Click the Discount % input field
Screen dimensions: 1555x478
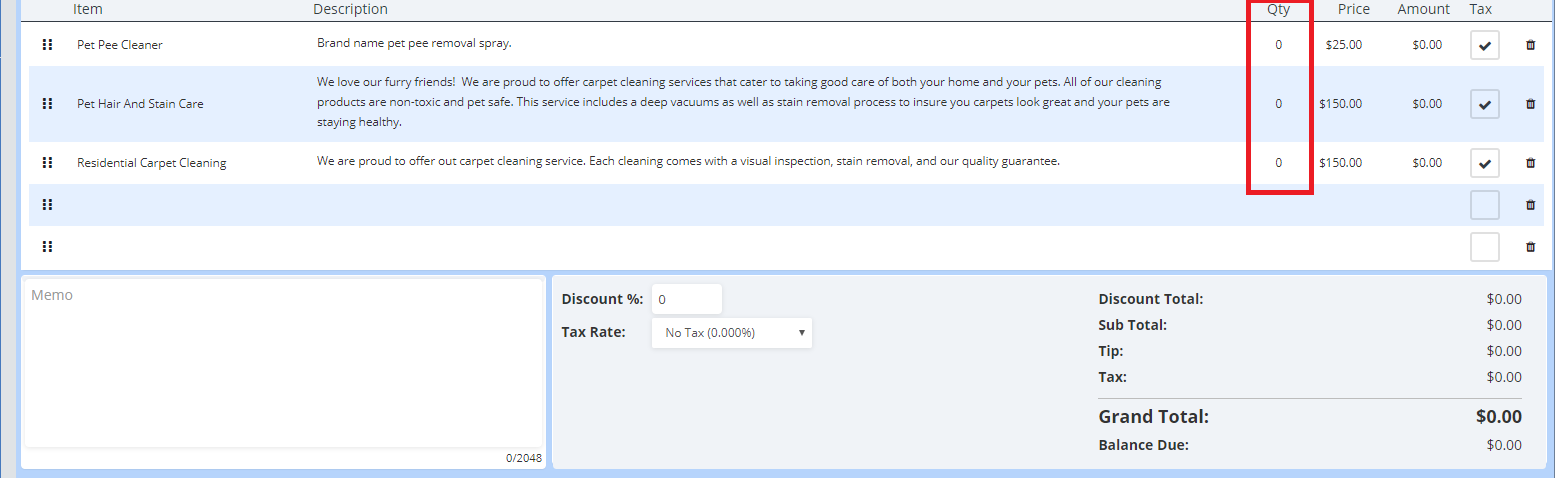[x=686, y=299]
